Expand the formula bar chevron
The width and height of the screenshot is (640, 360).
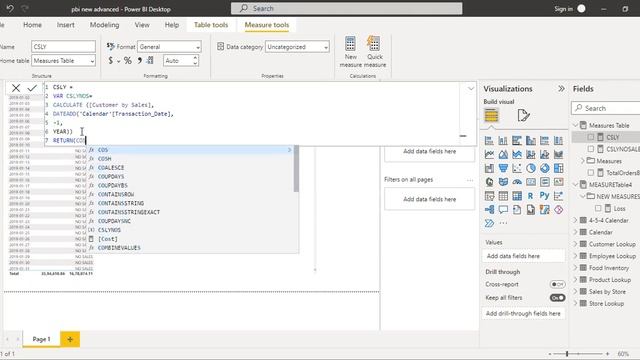pos(471,88)
